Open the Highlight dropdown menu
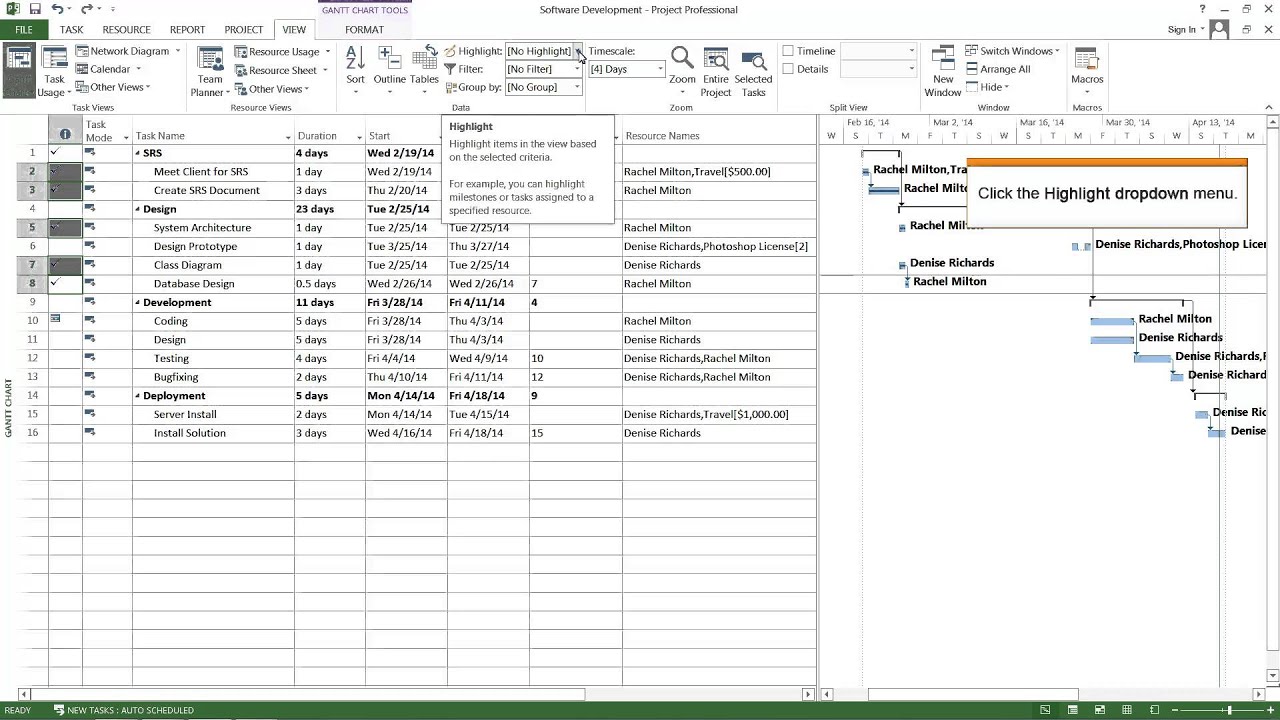 577,51
